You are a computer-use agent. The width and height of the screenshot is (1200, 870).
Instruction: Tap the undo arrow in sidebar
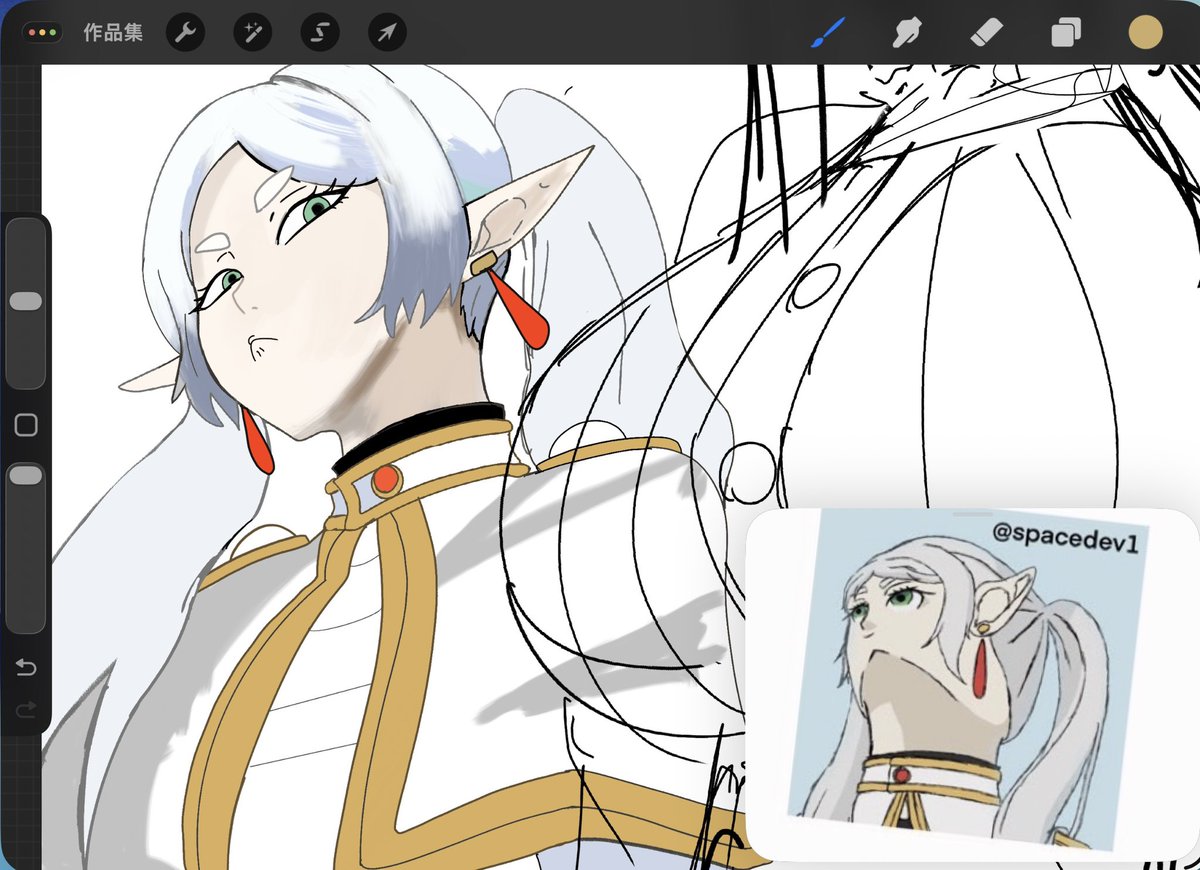pos(26,667)
